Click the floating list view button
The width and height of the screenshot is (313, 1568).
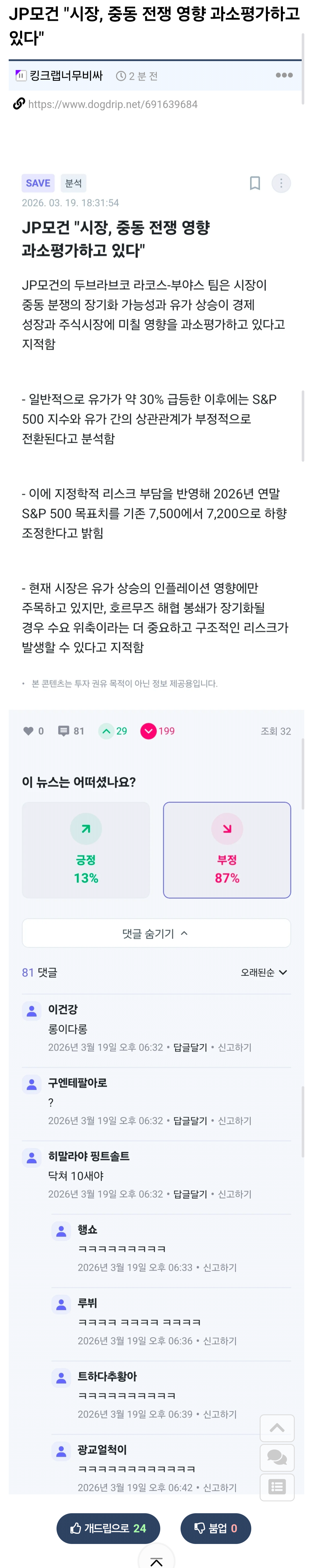pos(277,1487)
